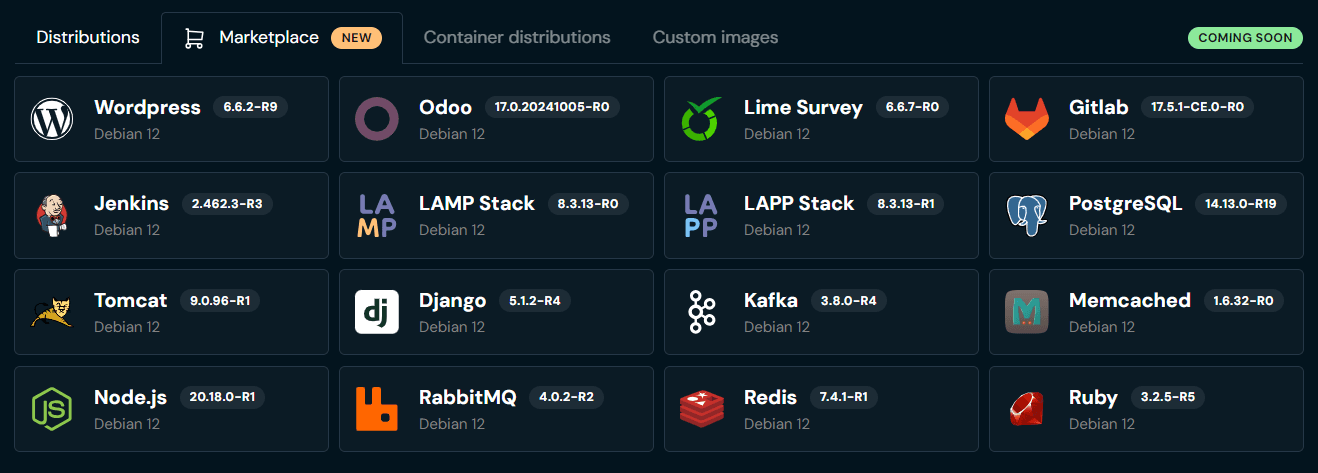Click Django version badge 5.1.2-R4

coord(534,300)
